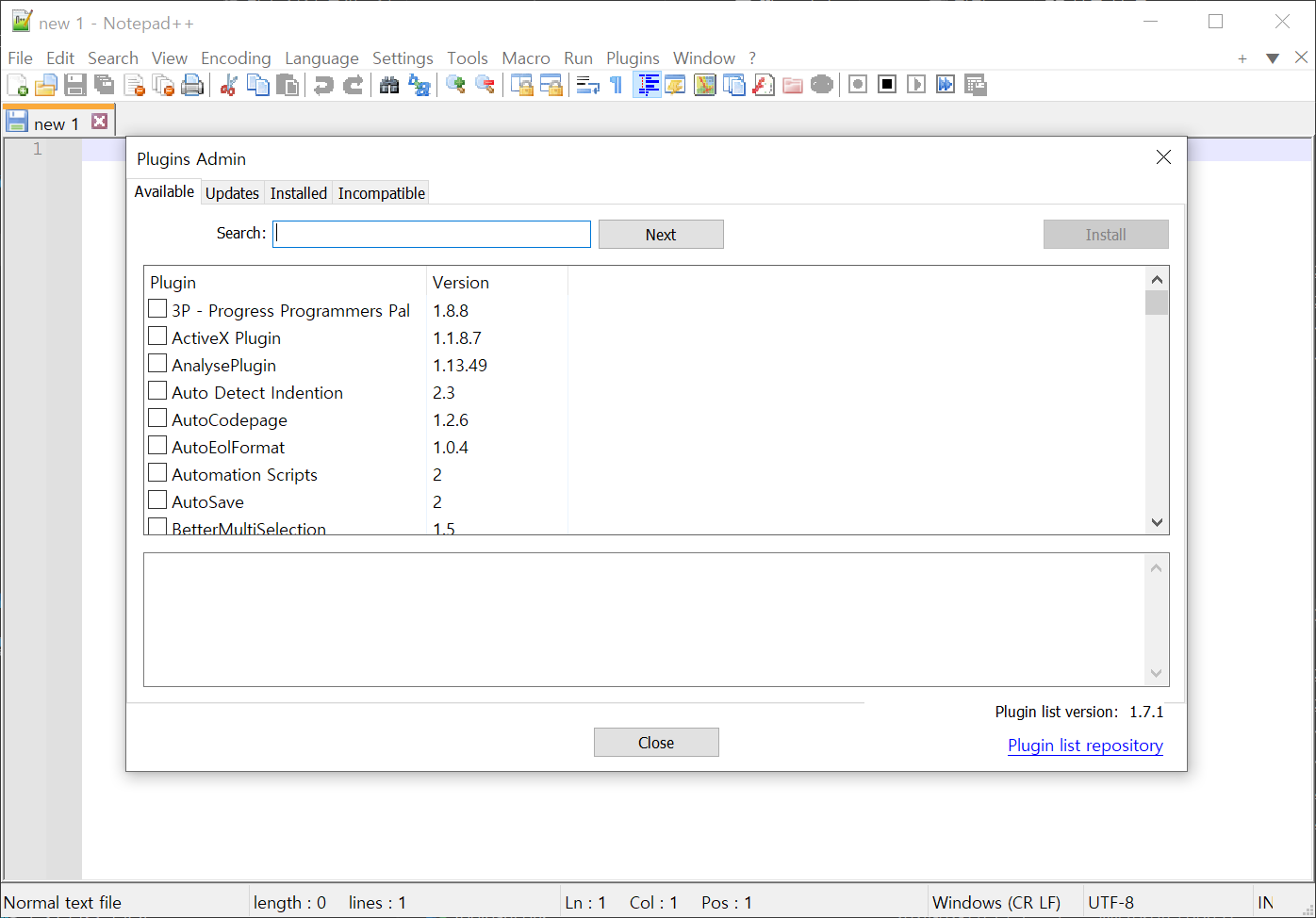The height and width of the screenshot is (918, 1316).
Task: Open the Function List icon
Action: [x=764, y=85]
